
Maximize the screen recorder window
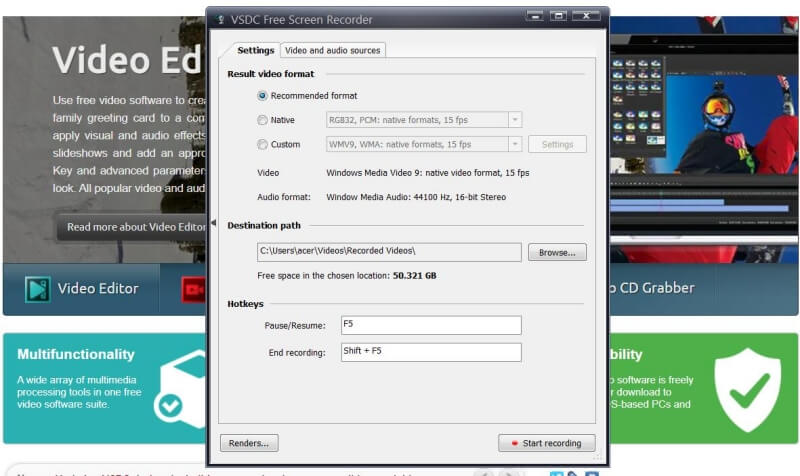[558, 16]
